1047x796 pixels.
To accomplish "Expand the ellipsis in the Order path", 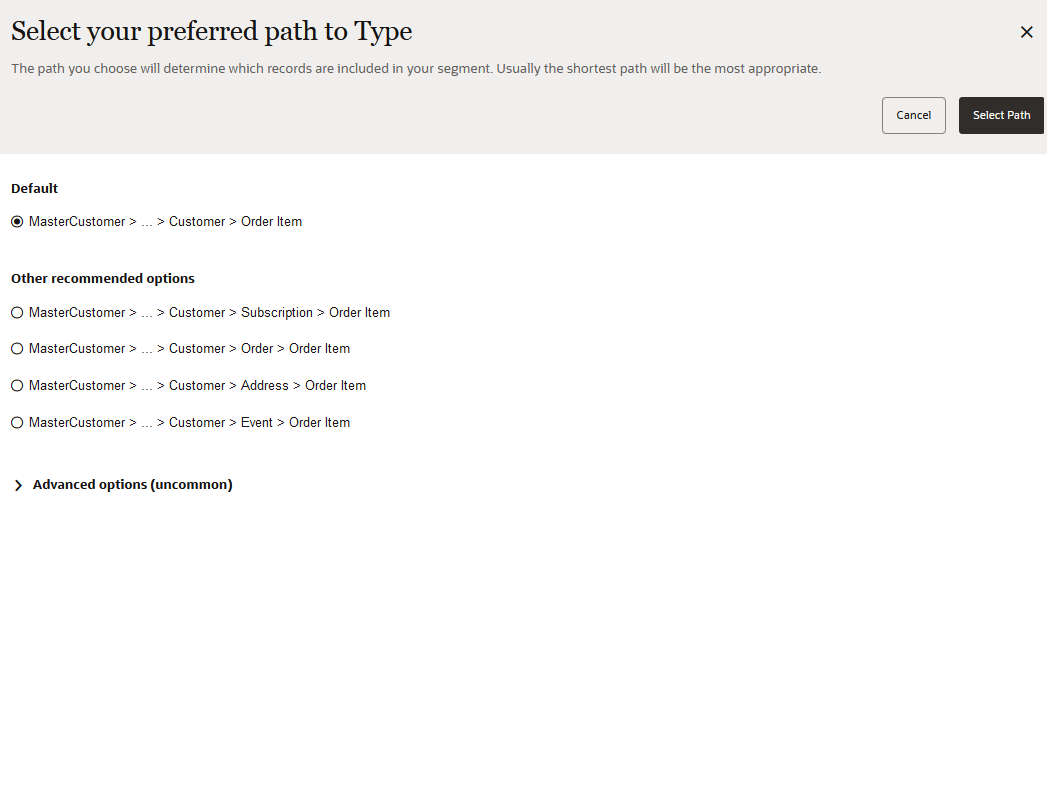I will tap(147, 350).
